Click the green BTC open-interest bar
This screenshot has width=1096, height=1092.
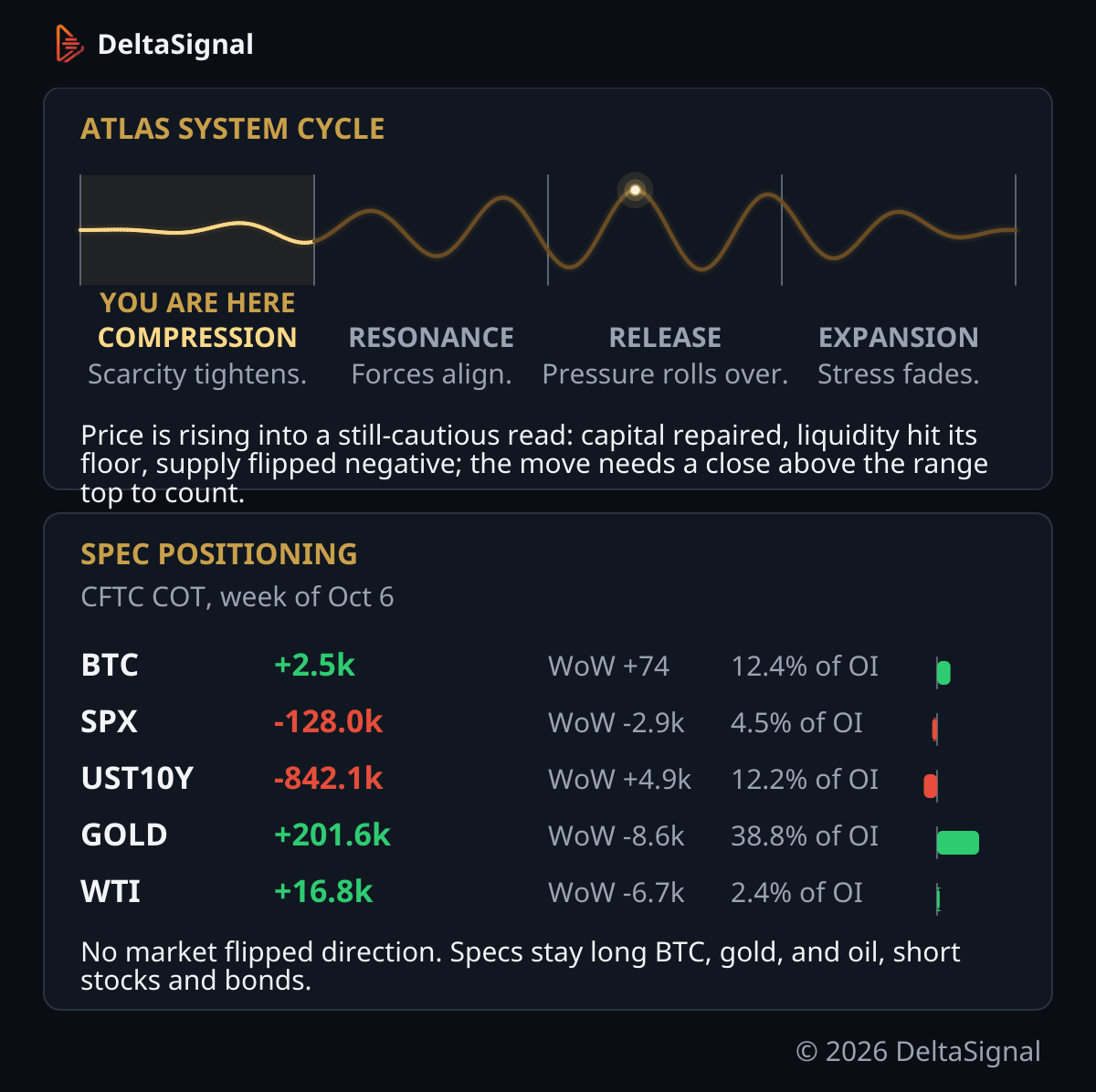943,673
